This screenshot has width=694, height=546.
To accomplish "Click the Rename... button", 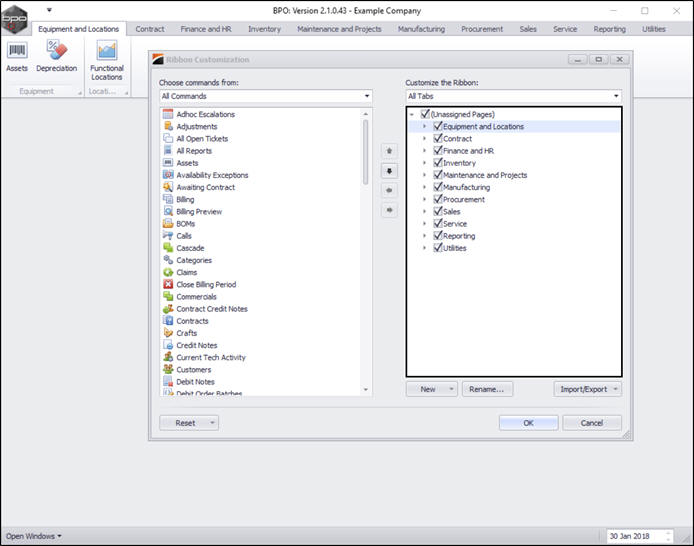I will [x=487, y=389].
